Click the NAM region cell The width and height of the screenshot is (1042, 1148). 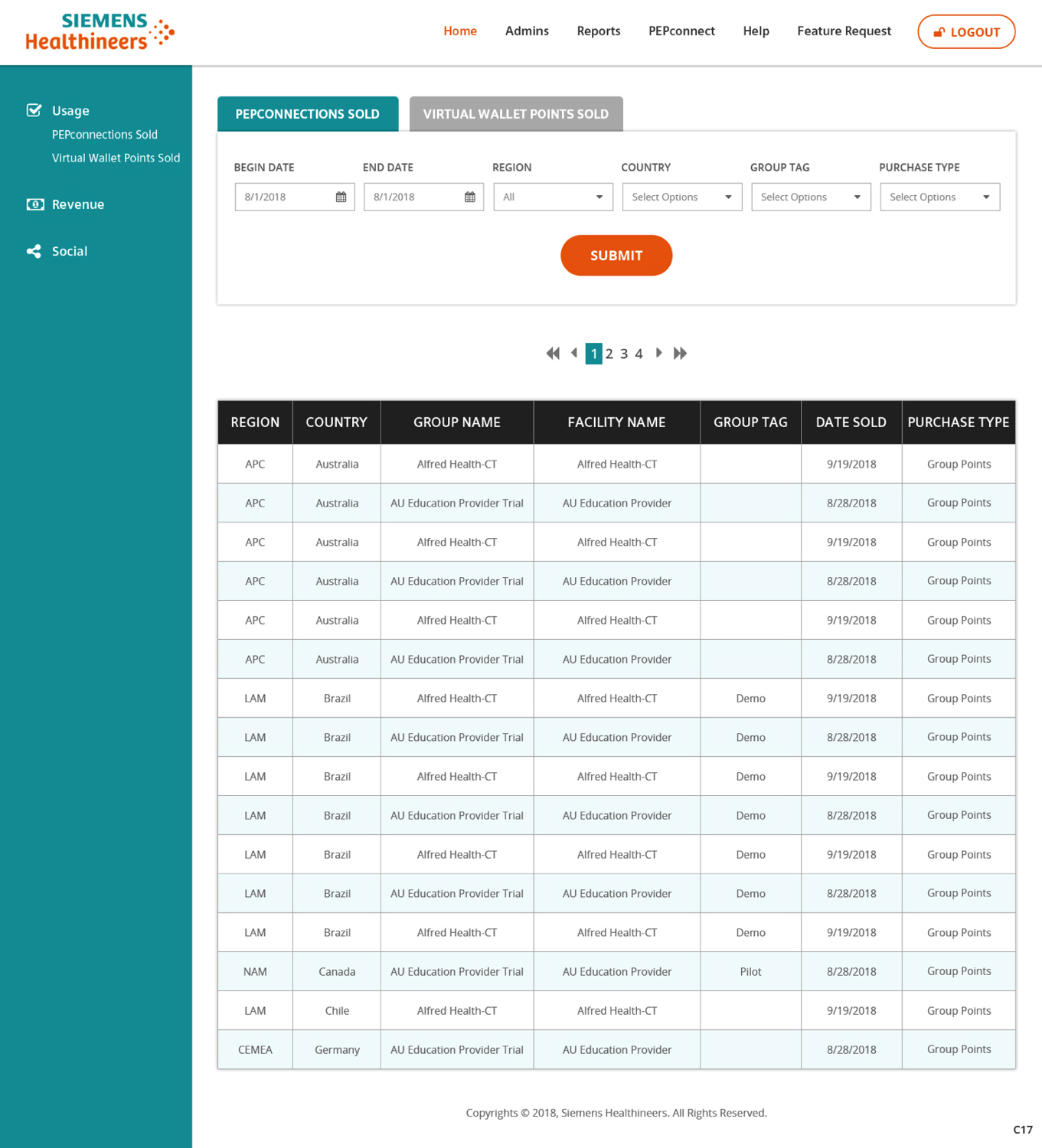255,971
